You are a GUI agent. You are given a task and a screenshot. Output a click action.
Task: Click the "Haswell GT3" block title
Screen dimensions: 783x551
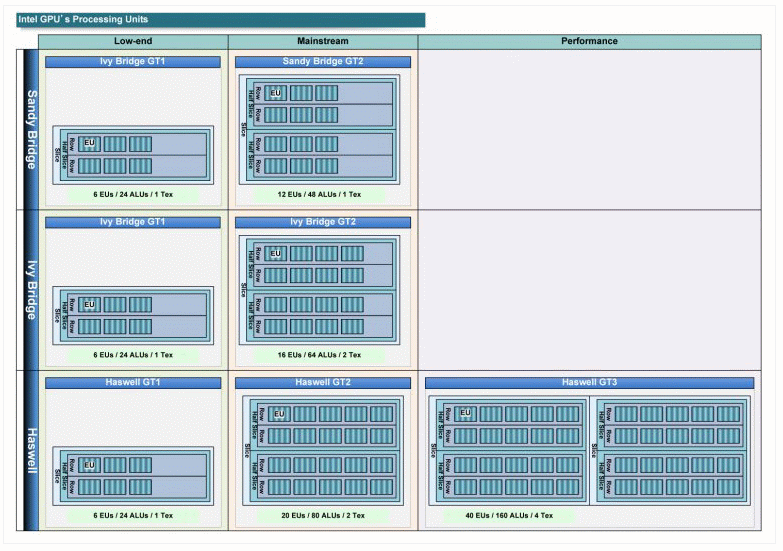(x=589, y=383)
